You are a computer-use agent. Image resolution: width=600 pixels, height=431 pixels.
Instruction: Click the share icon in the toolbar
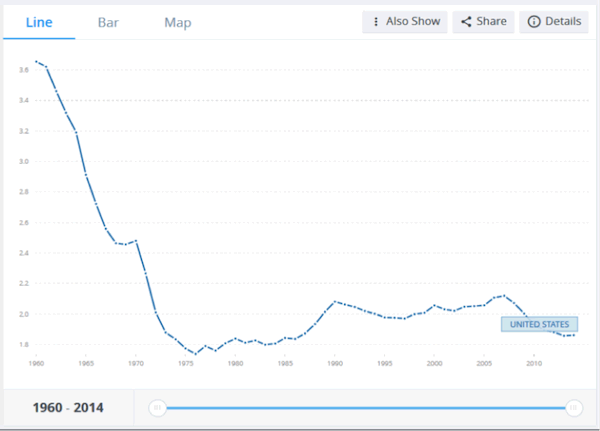pyautogui.click(x=467, y=22)
